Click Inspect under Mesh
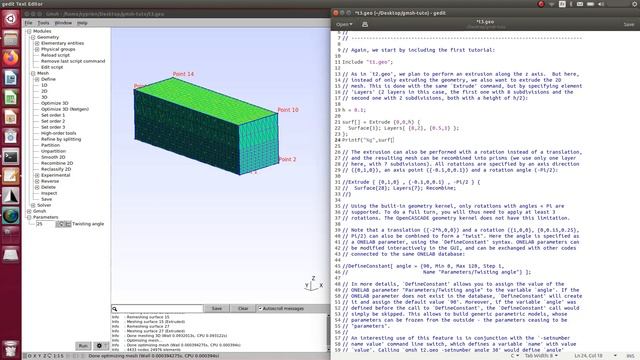Image resolution: width=640 pixels, height=360 pixels. [x=49, y=193]
